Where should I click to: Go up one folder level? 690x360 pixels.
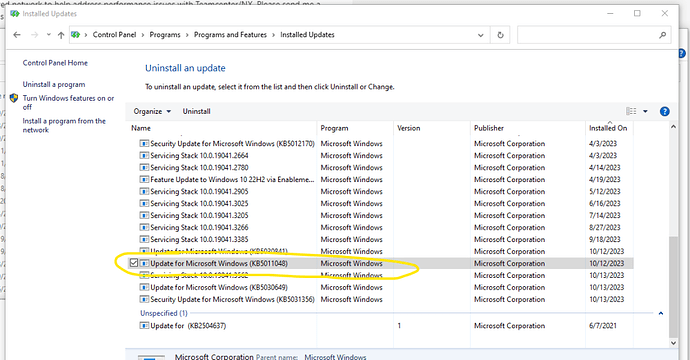61,35
